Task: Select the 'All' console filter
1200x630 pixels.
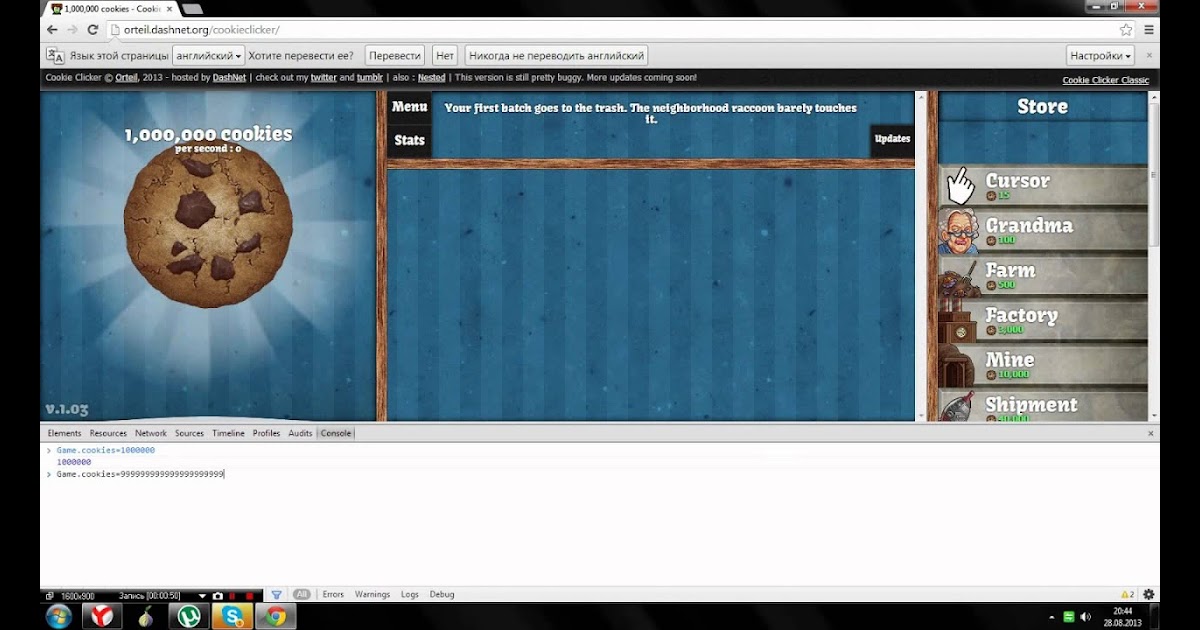Action: [302, 594]
